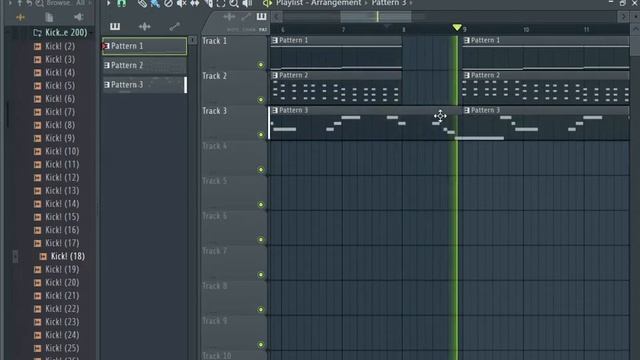640x360 pixels.
Task: Select Pattern 2 in the picker list
Action: [144, 65]
